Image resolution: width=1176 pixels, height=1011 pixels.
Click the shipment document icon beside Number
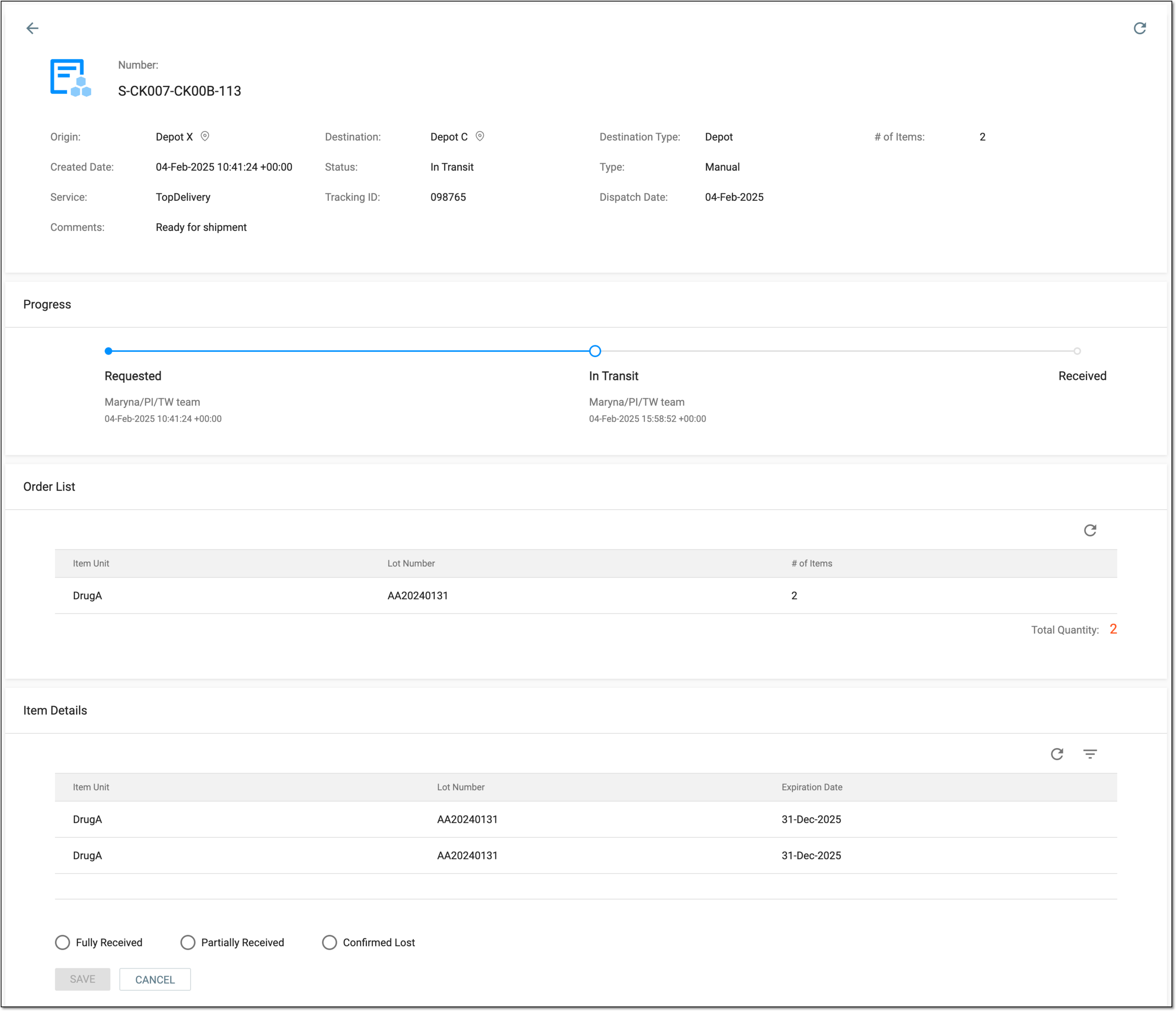pos(71,78)
